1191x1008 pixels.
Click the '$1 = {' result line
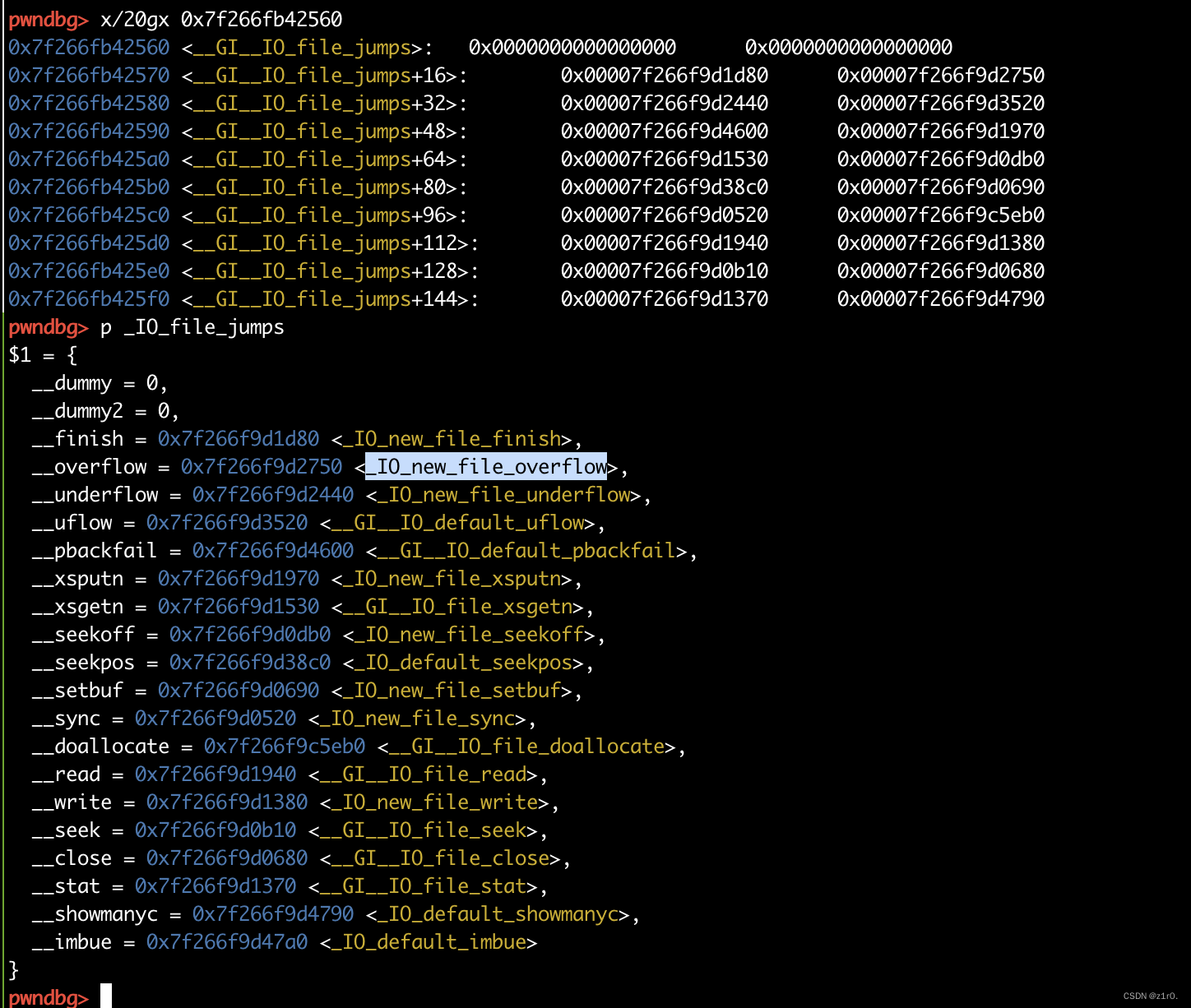(x=43, y=354)
